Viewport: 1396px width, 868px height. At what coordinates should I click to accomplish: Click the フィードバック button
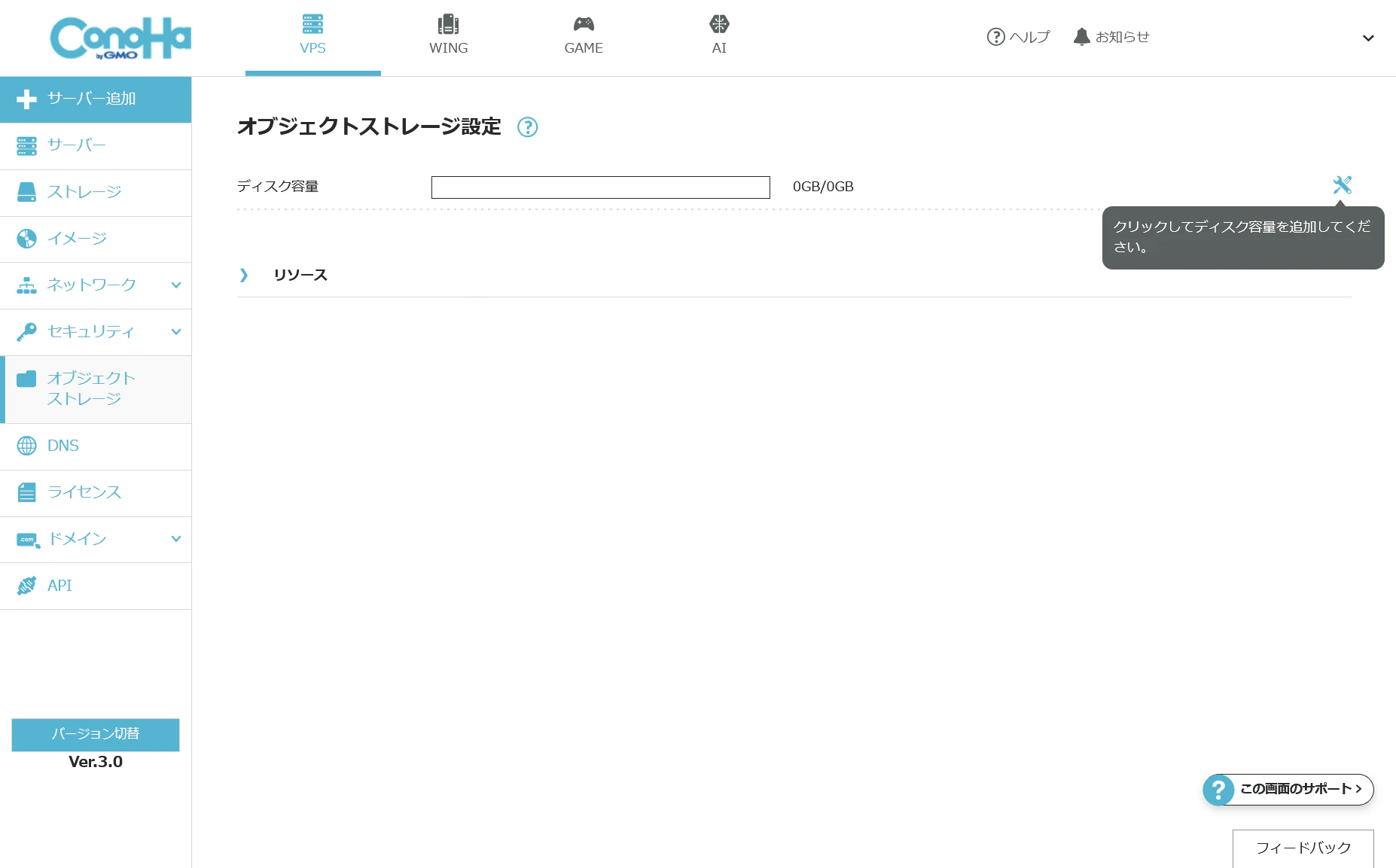(x=1303, y=848)
